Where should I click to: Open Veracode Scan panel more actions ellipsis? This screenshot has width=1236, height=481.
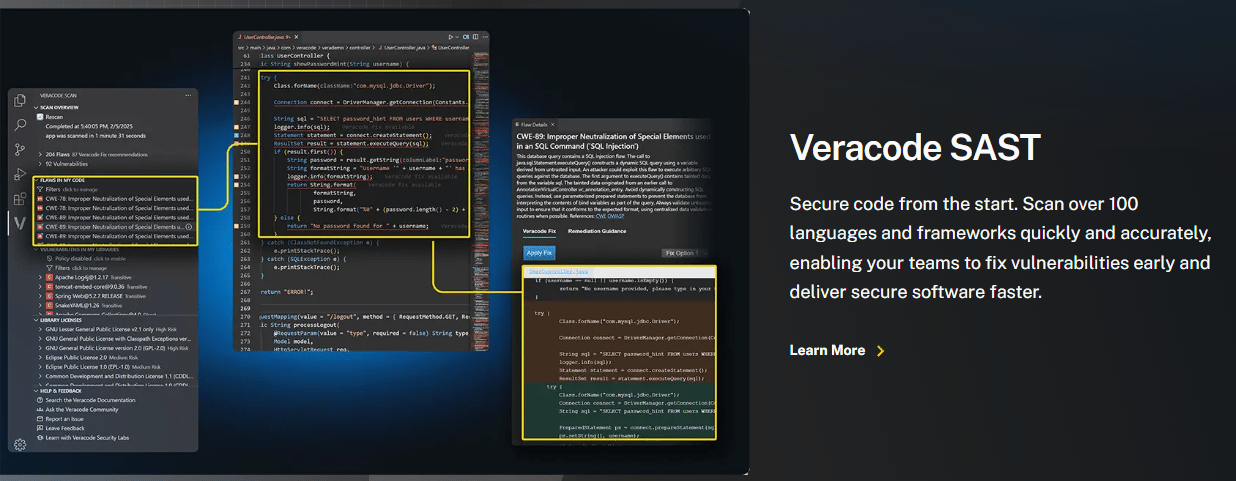point(188,95)
